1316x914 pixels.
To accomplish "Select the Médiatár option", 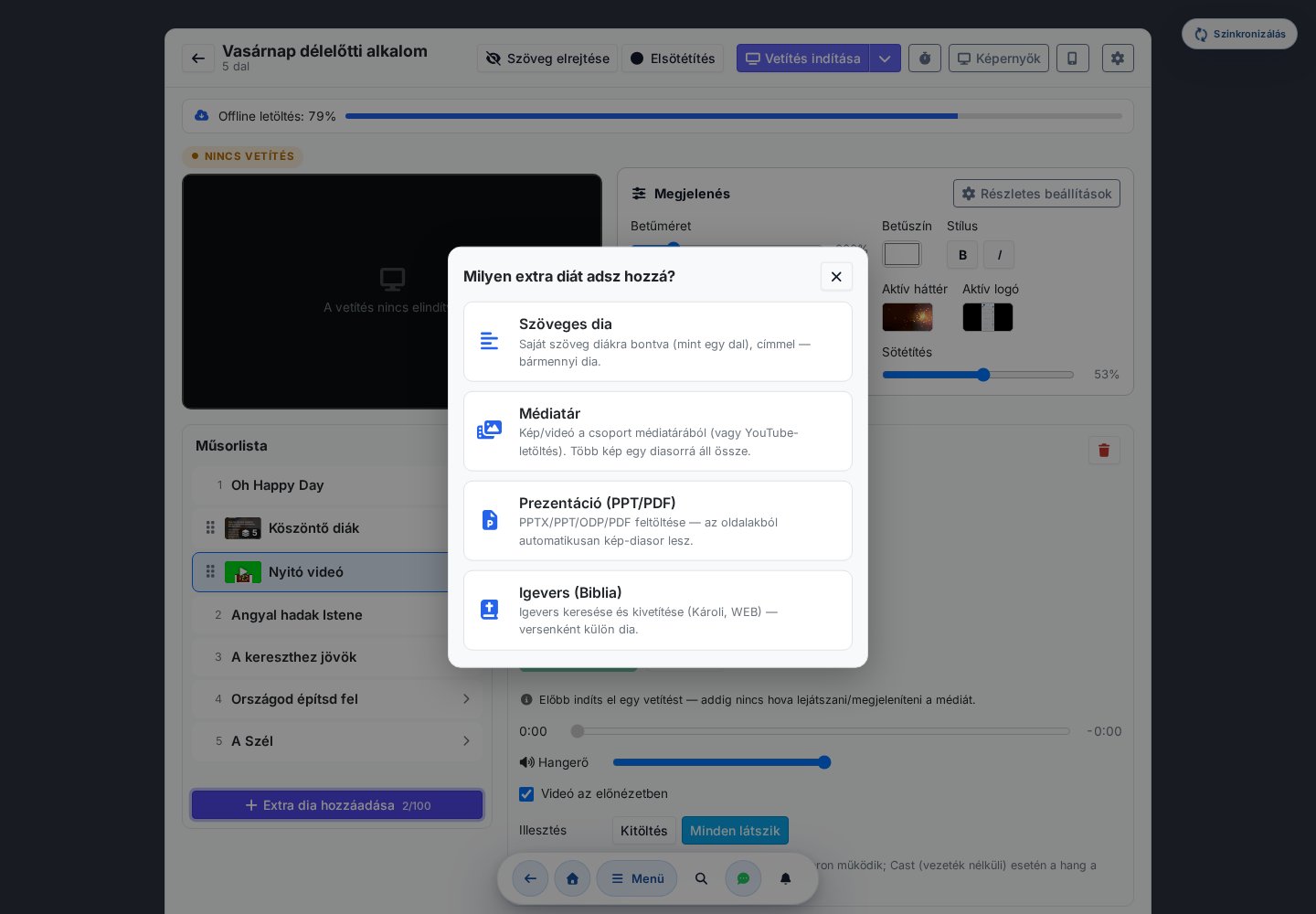I will tap(658, 431).
